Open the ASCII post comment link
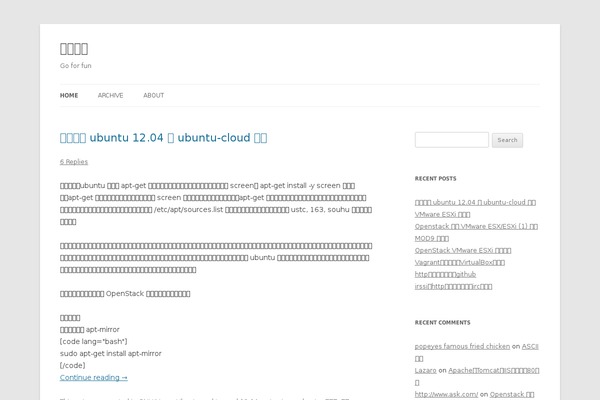The height and width of the screenshot is (400, 600). point(530,346)
